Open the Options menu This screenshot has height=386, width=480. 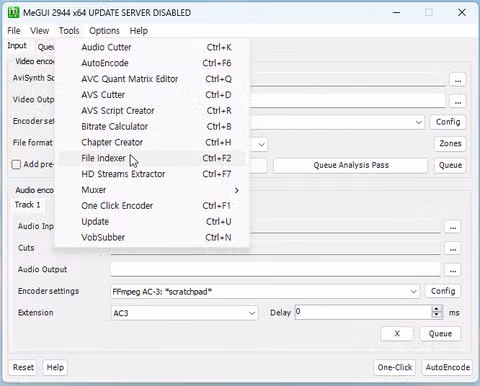[104, 31]
